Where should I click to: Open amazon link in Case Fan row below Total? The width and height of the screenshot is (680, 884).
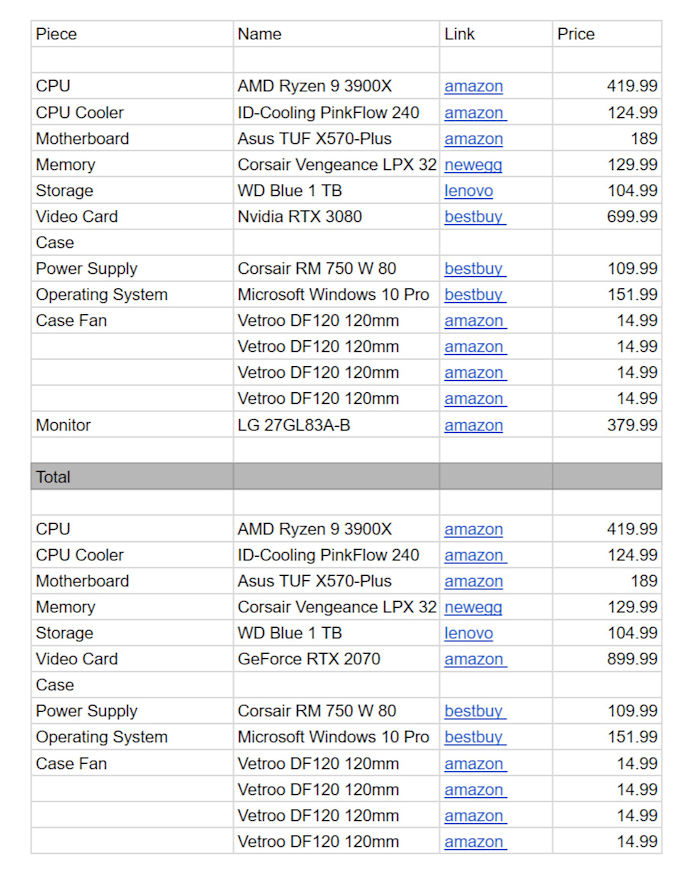pyautogui.click(x=475, y=763)
